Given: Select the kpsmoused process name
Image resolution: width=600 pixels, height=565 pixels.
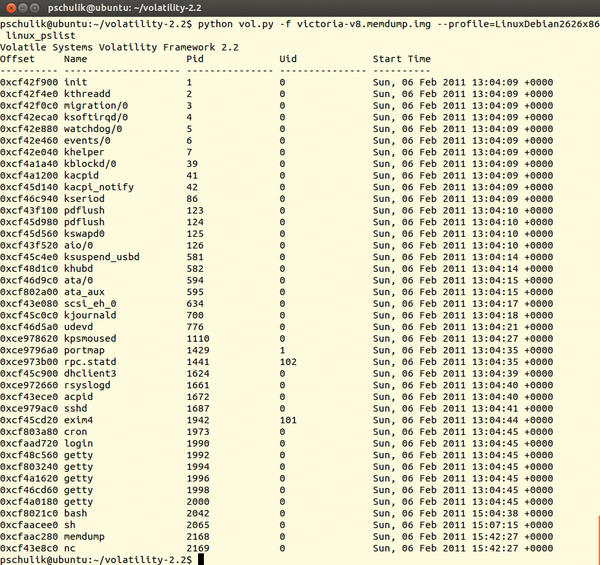Looking at the screenshot, I should (x=90, y=339).
